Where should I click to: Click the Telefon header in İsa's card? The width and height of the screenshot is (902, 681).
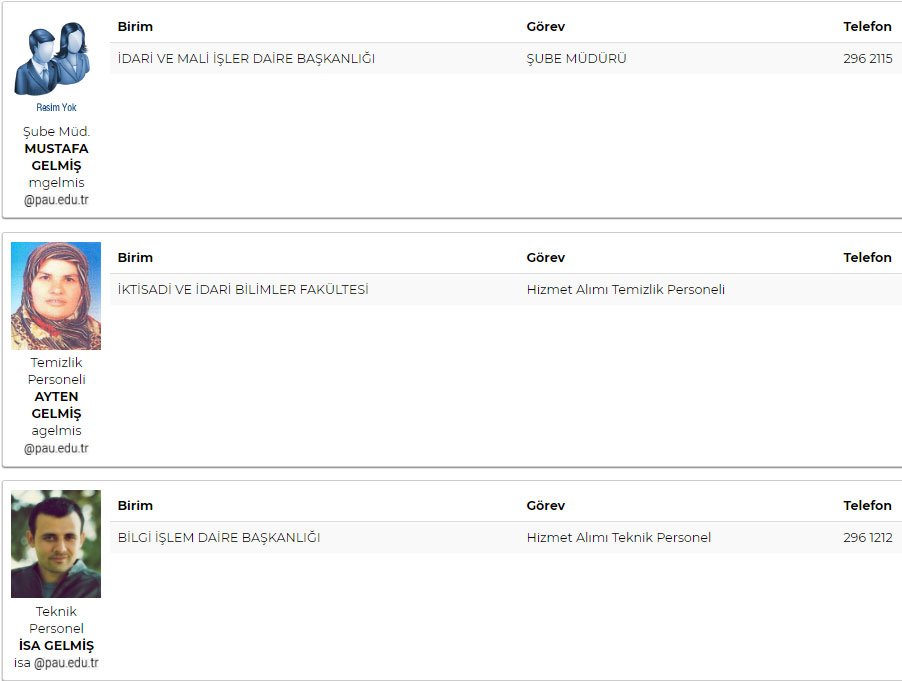867,505
